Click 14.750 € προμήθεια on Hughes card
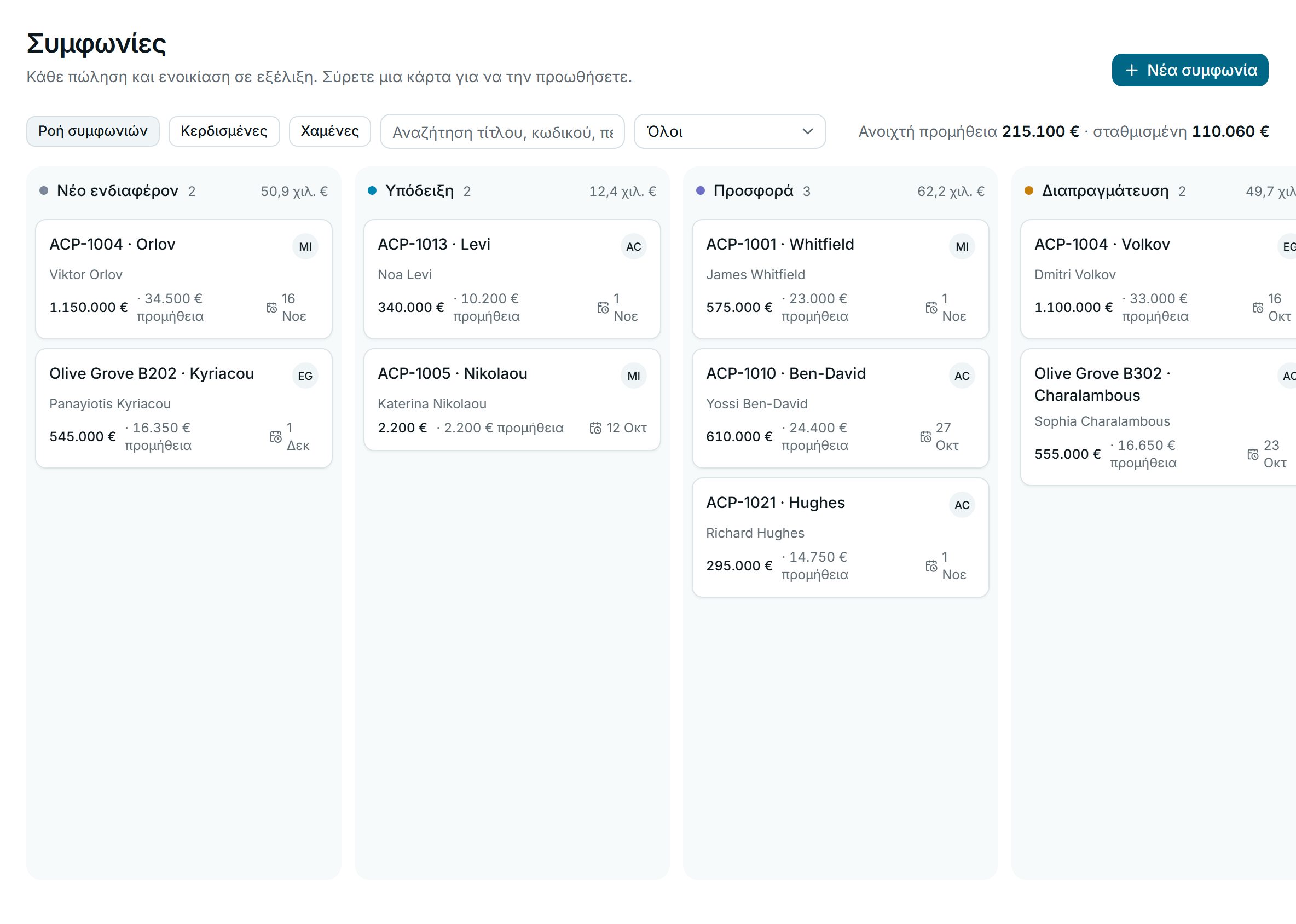The height and width of the screenshot is (924, 1296). coord(815,566)
